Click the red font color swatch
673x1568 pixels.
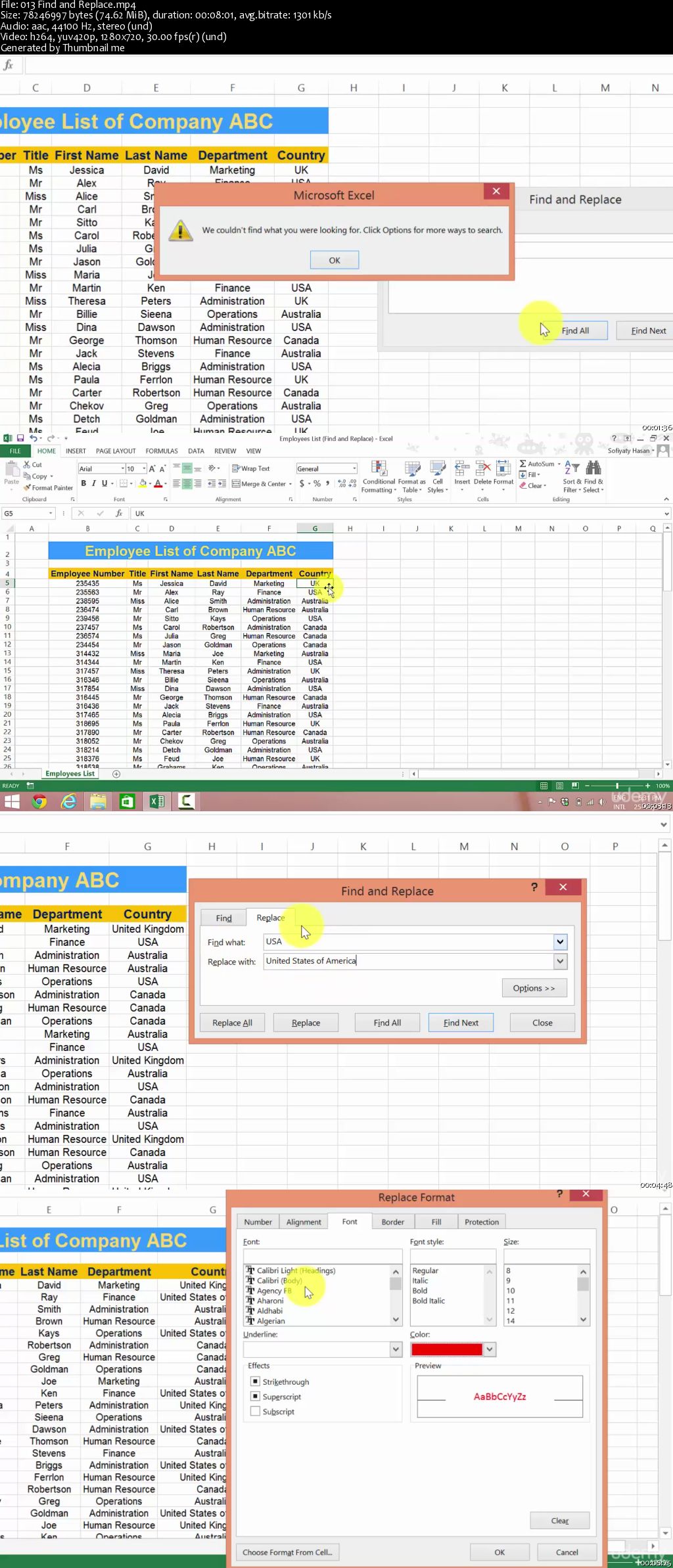point(447,1349)
